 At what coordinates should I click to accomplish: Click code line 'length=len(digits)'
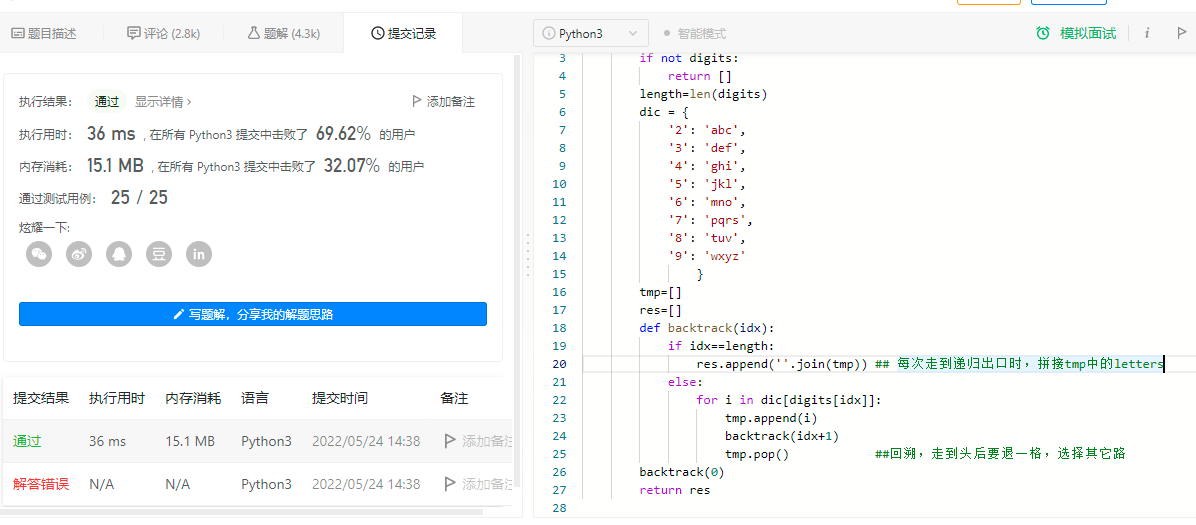[x=703, y=94]
